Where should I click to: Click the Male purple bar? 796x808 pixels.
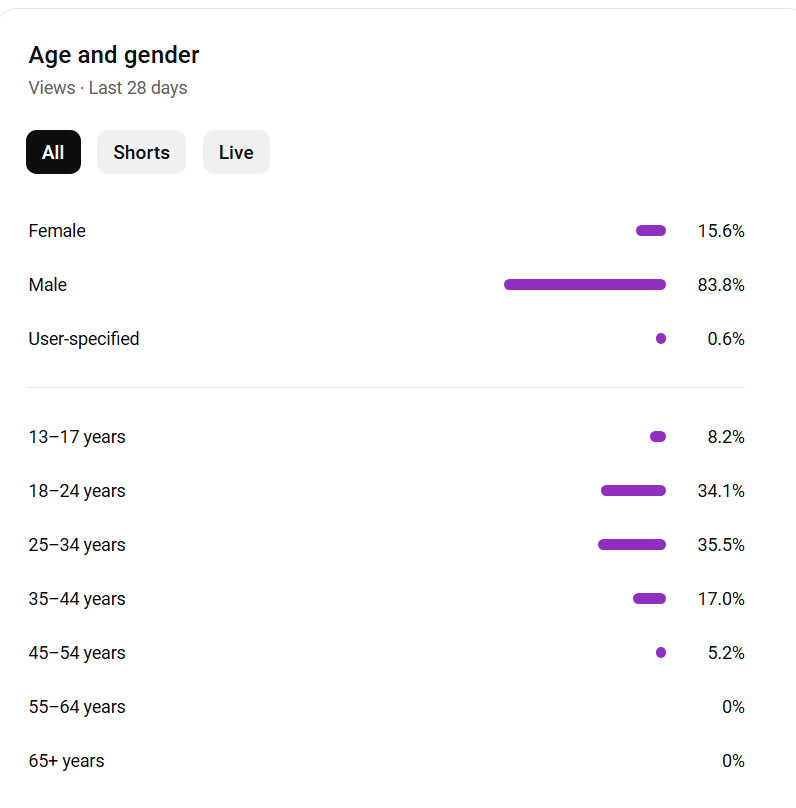[585, 284]
